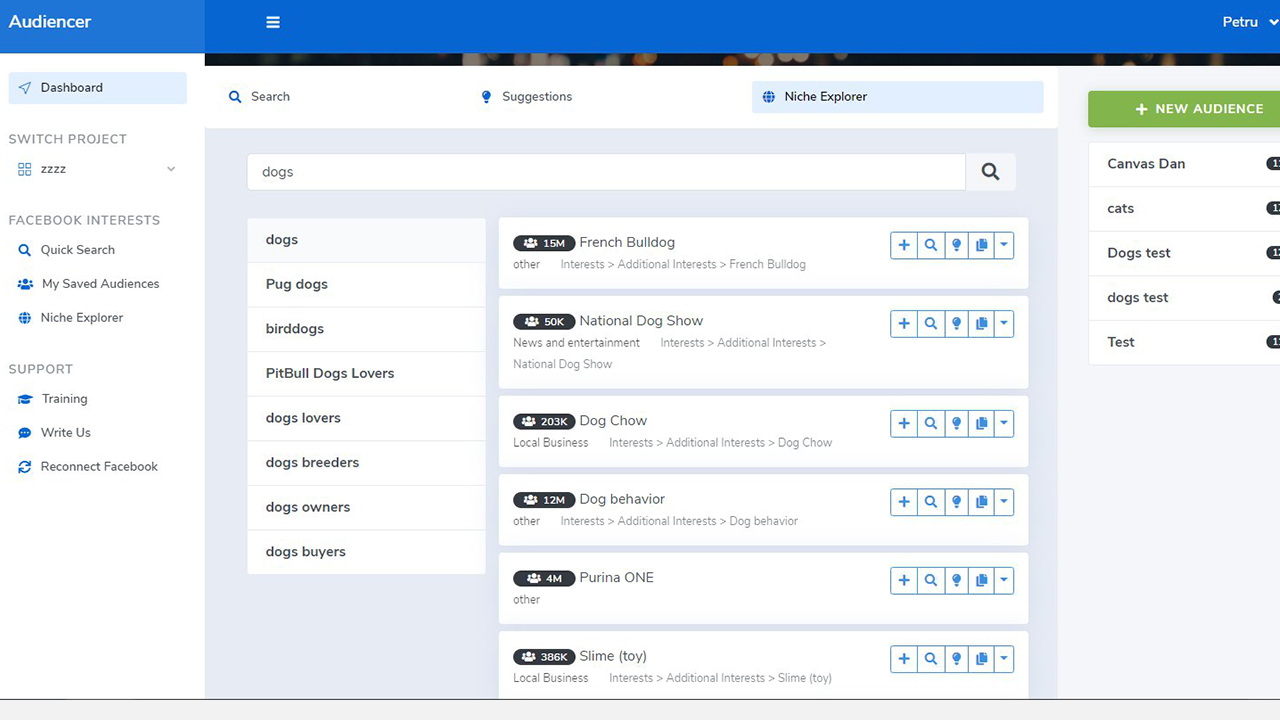Expand the zzzz project switcher
1280x720 pixels.
(97, 169)
